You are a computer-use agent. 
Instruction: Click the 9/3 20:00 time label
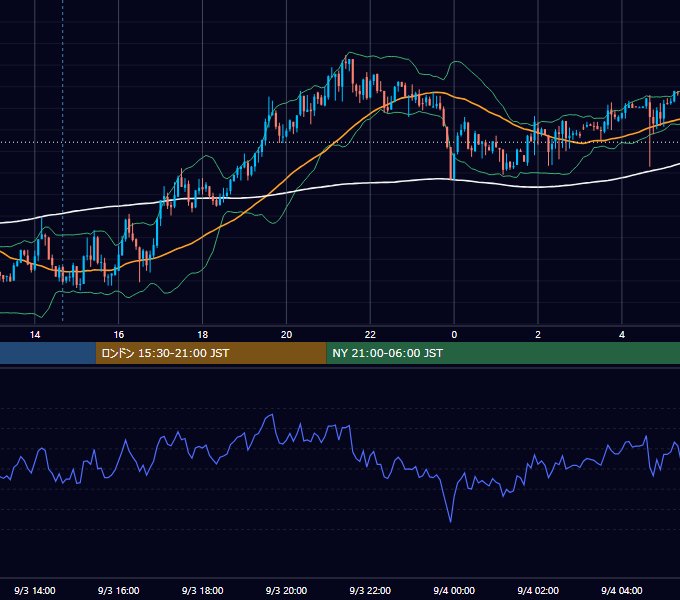[286, 590]
